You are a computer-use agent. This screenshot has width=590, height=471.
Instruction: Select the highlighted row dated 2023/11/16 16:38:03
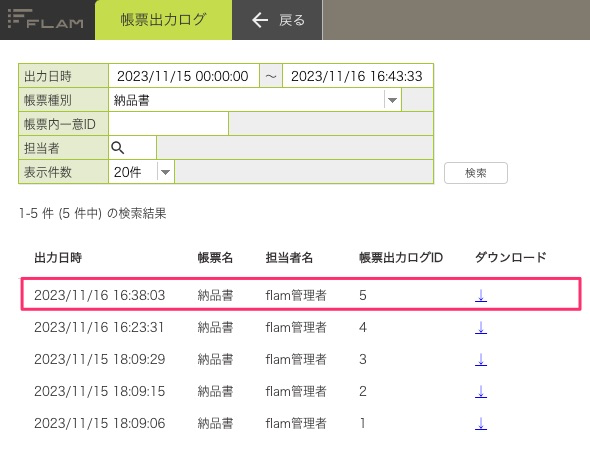tap(301, 294)
